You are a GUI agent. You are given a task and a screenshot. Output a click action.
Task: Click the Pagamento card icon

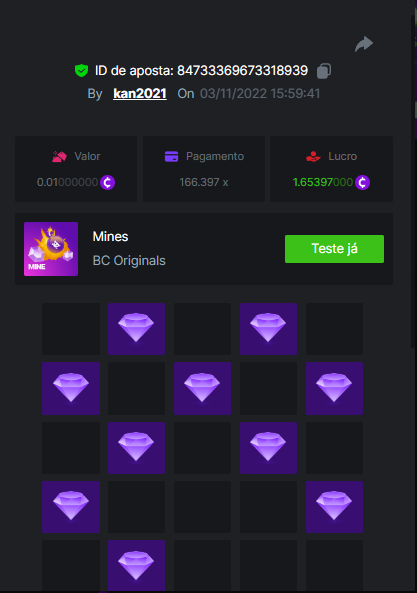[x=171, y=156]
